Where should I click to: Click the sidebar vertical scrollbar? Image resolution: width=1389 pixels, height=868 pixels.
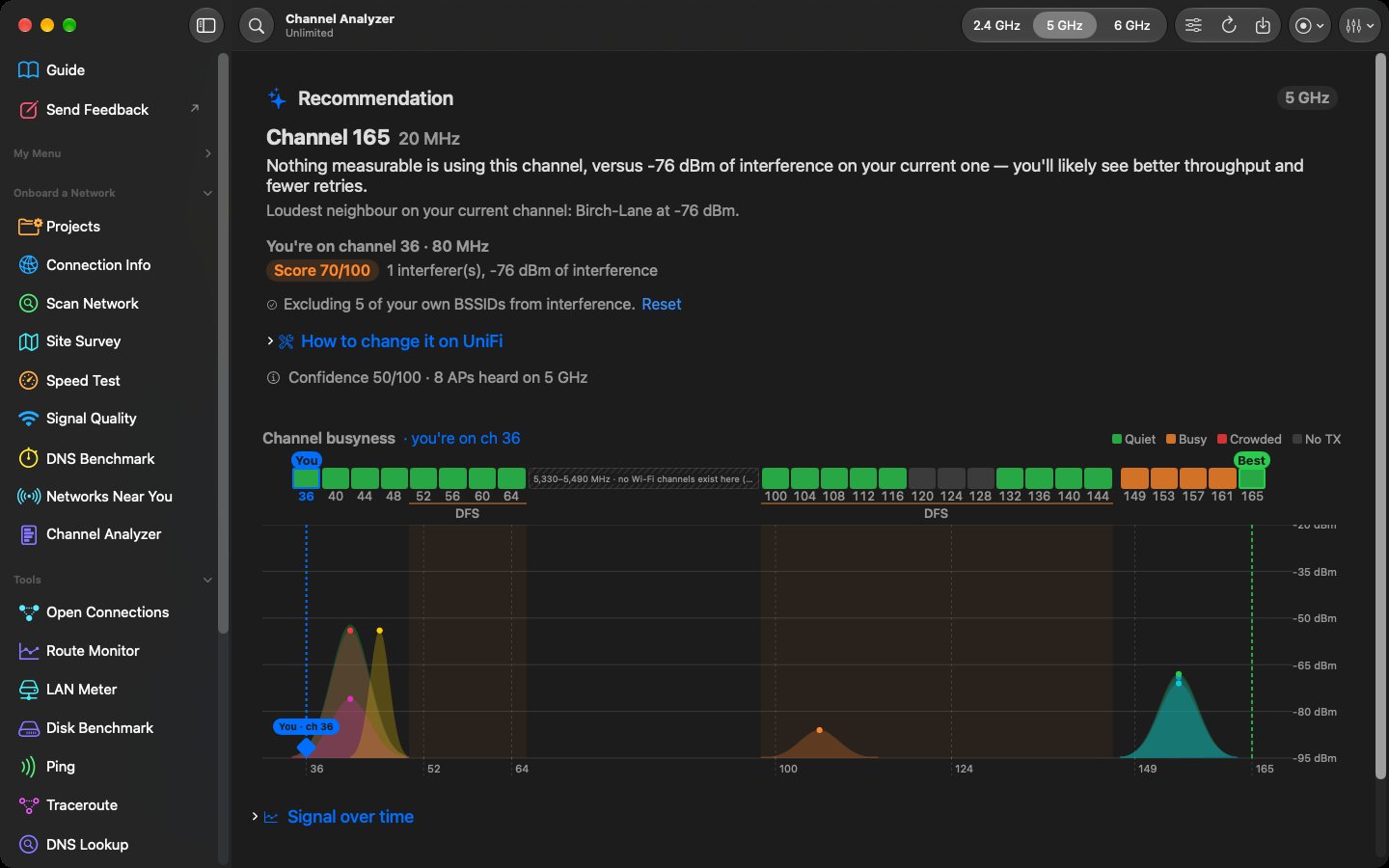(x=224, y=343)
